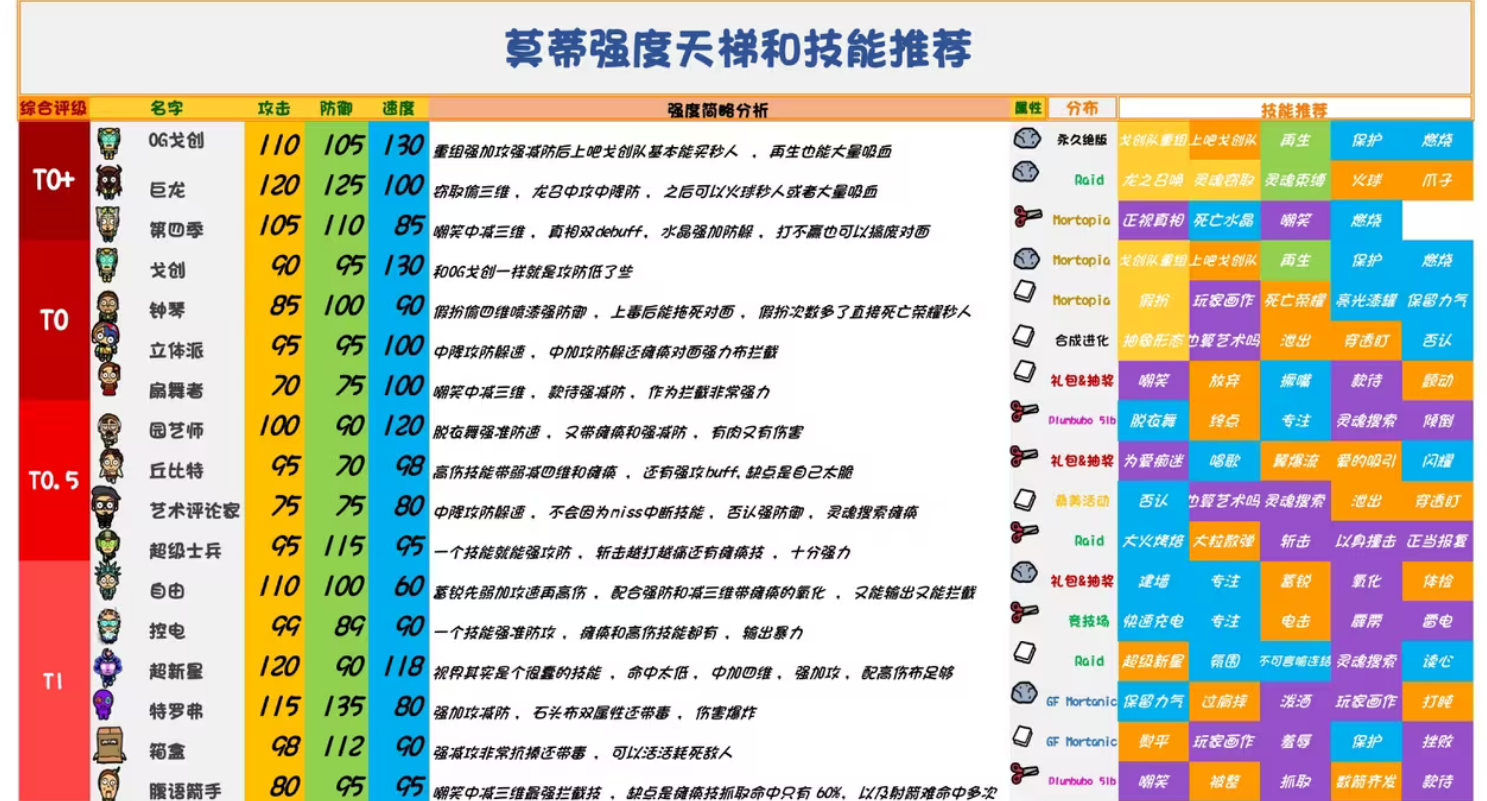
Task: Click the 永久绝版 distribution cell
Action: 1082,140
